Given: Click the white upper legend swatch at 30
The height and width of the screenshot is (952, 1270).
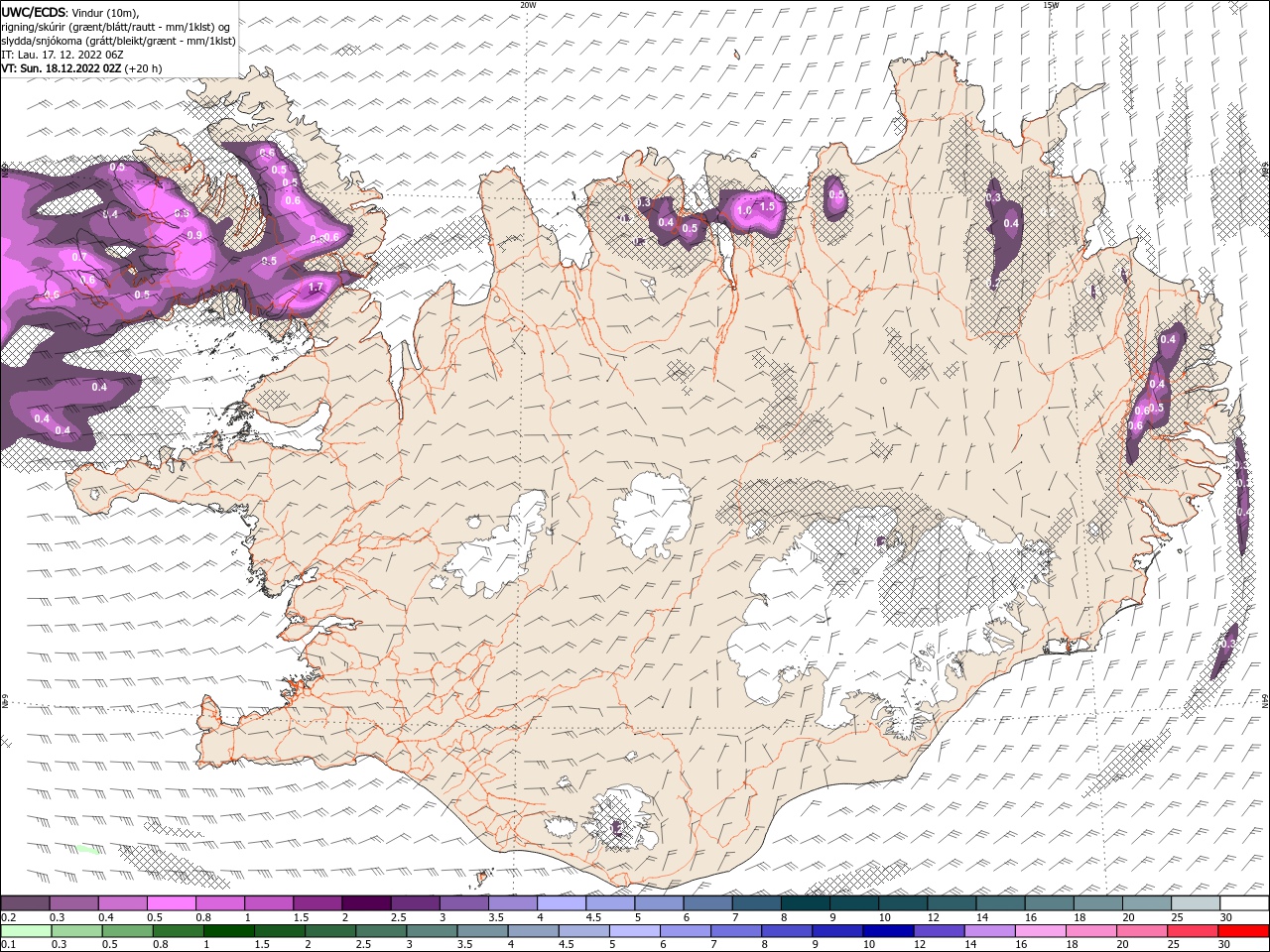Looking at the screenshot, I should click(1245, 903).
